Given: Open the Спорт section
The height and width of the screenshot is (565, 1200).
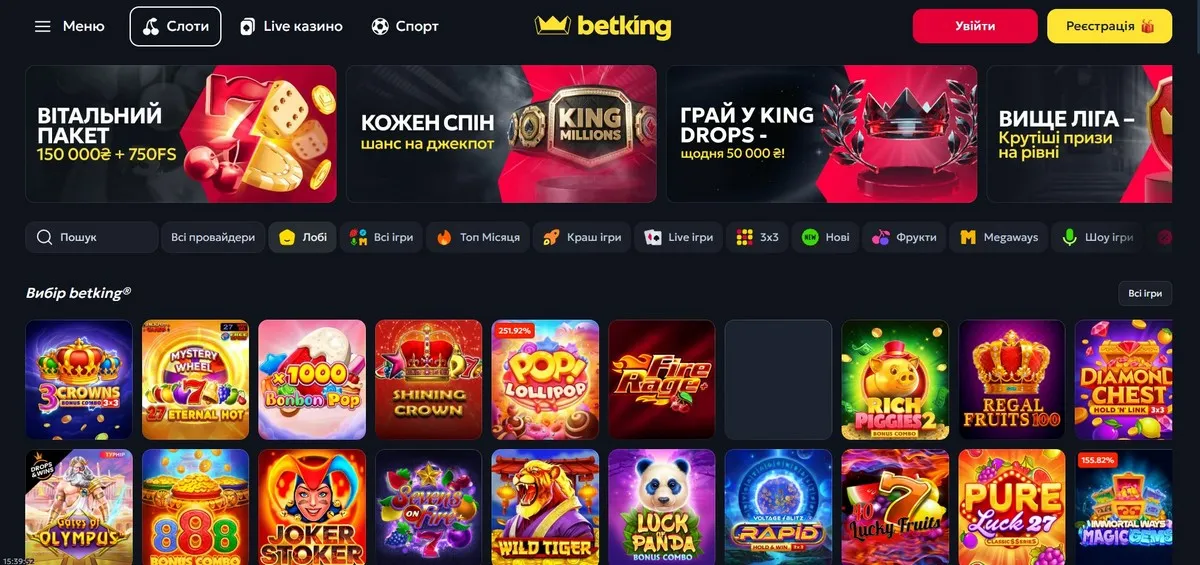Looking at the screenshot, I should click(x=405, y=27).
